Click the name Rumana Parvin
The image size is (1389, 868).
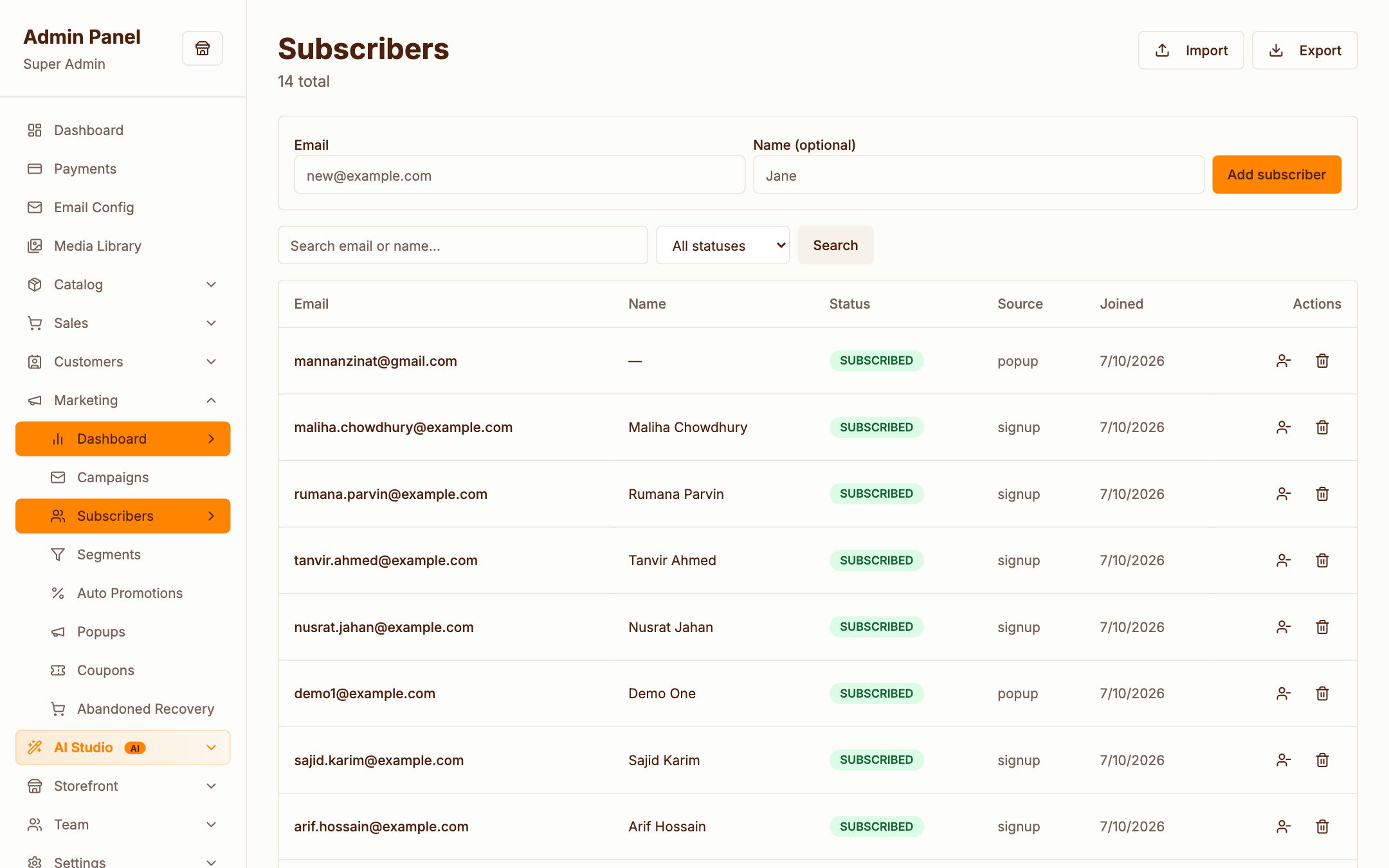click(676, 494)
